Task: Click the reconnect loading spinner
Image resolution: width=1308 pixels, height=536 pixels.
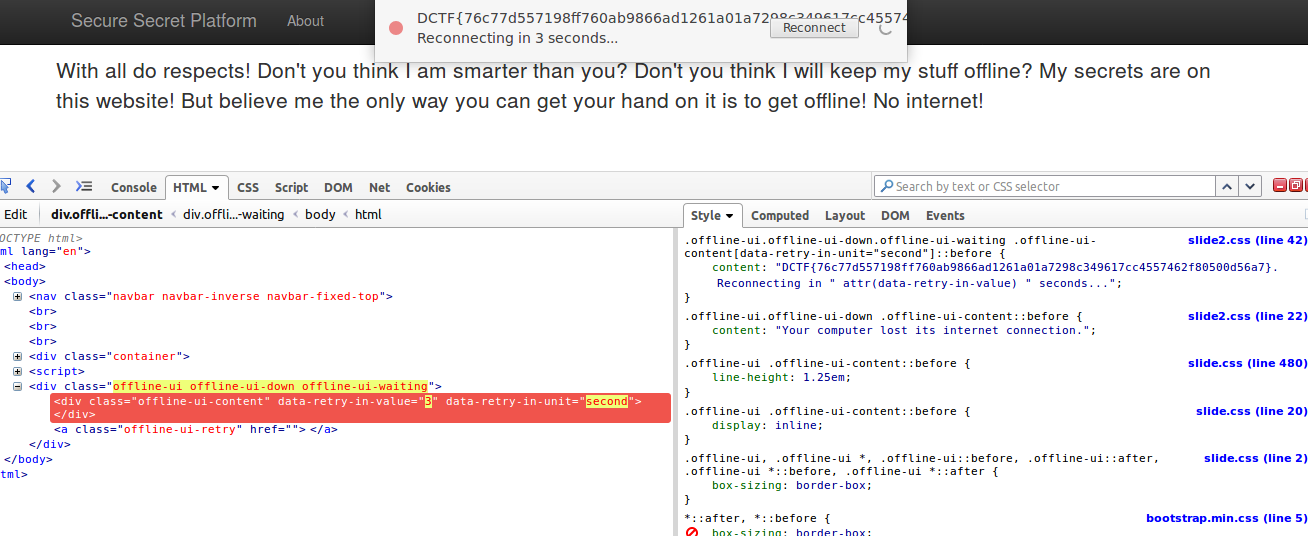Action: 885,28
